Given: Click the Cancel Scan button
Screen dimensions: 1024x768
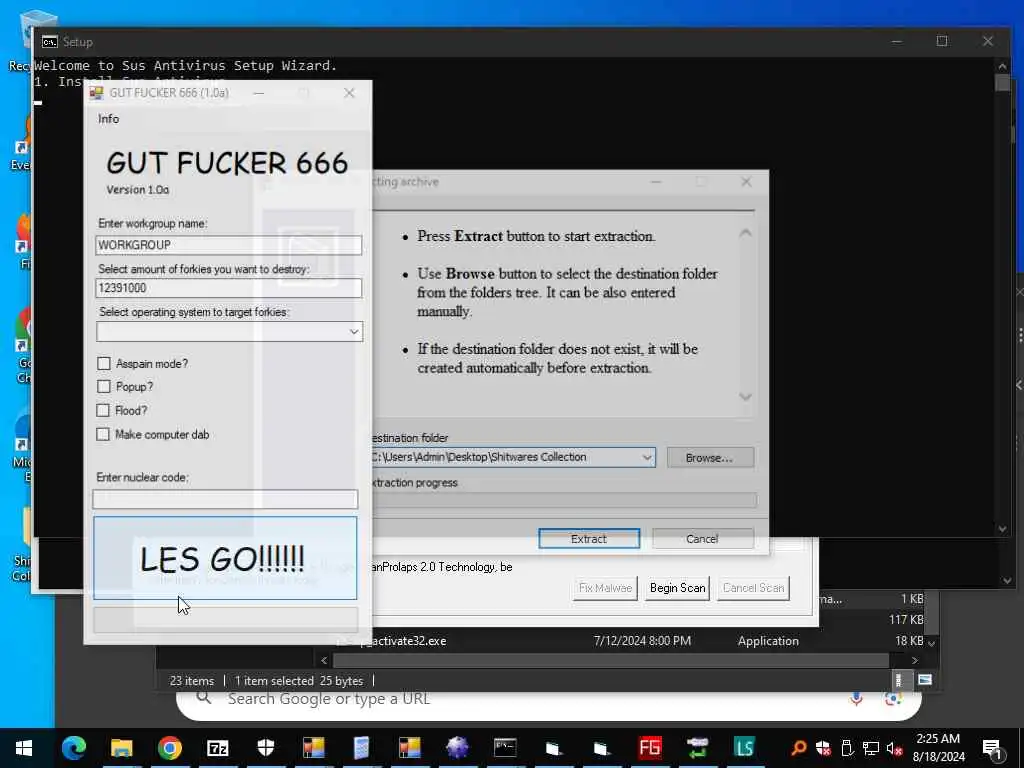Looking at the screenshot, I should pyautogui.click(x=753, y=588).
